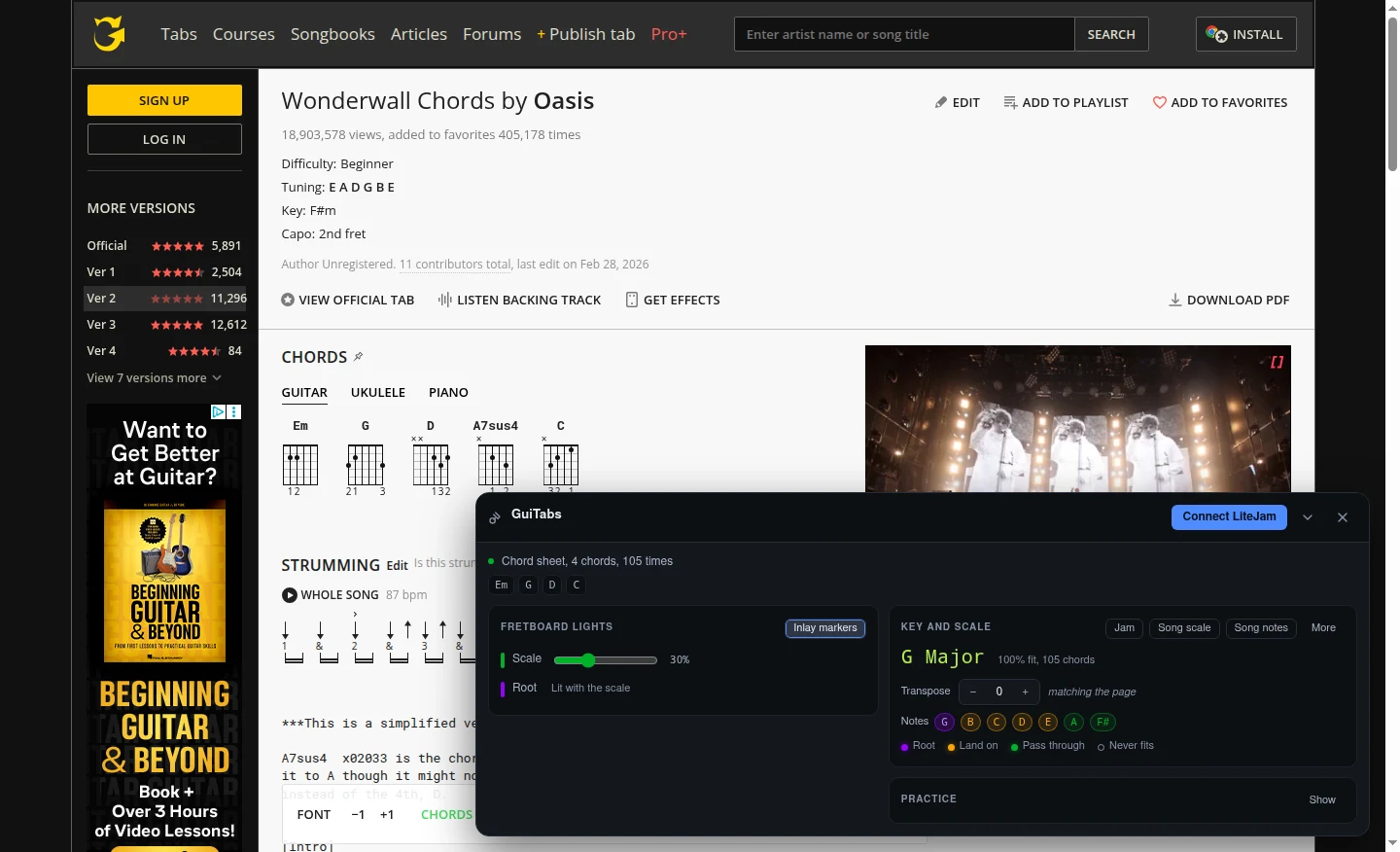1400x852 pixels.
Task: Expand View 7 versions more
Action: click(x=155, y=377)
